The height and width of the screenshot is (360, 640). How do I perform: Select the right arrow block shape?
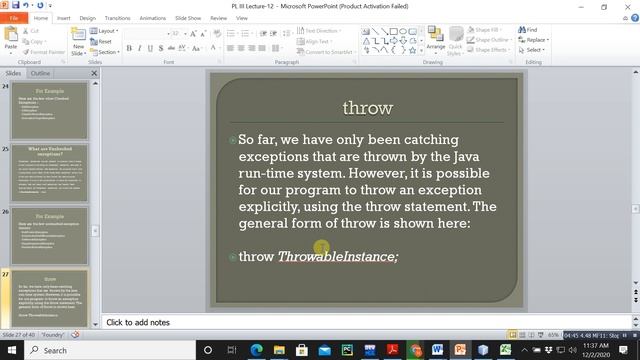click(x=393, y=41)
